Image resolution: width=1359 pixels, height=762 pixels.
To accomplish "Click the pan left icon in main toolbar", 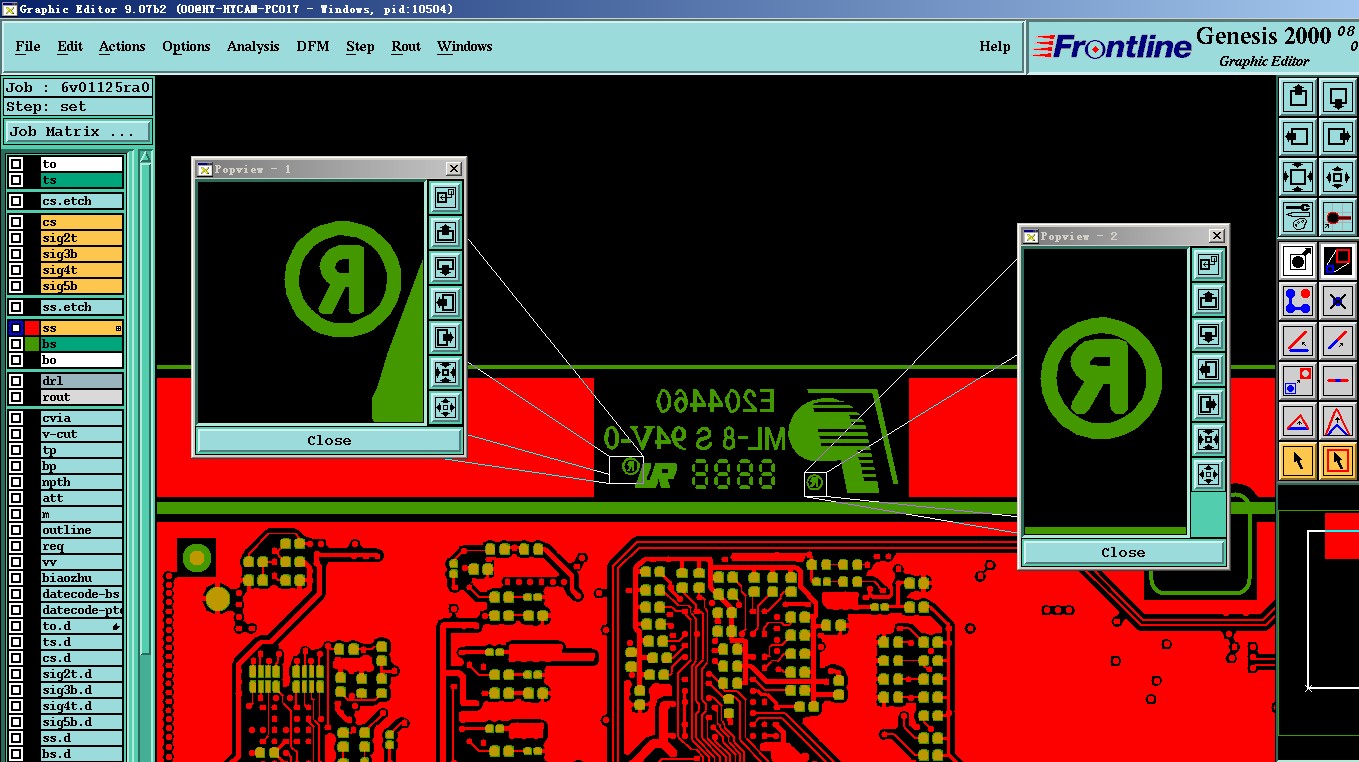I will click(1298, 137).
